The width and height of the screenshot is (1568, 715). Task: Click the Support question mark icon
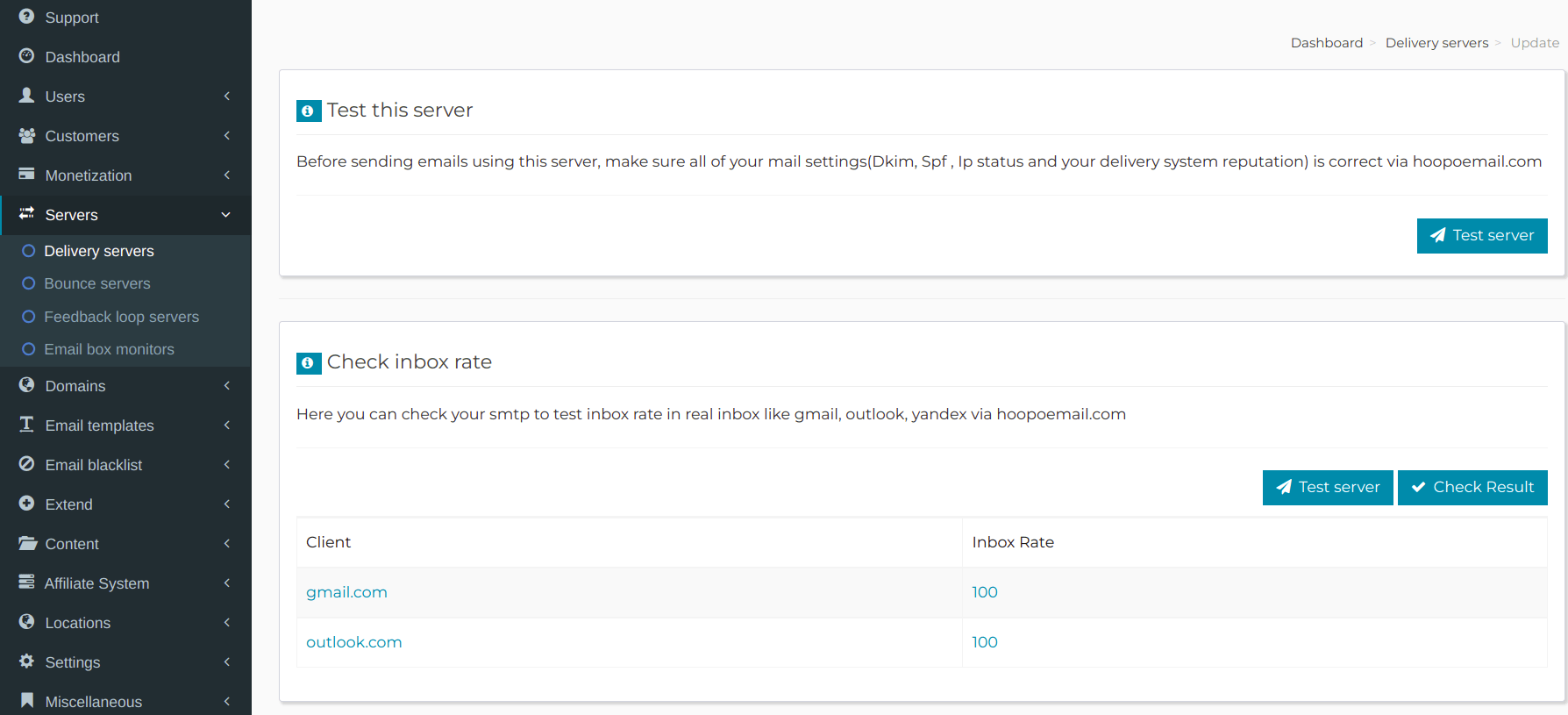(x=26, y=17)
